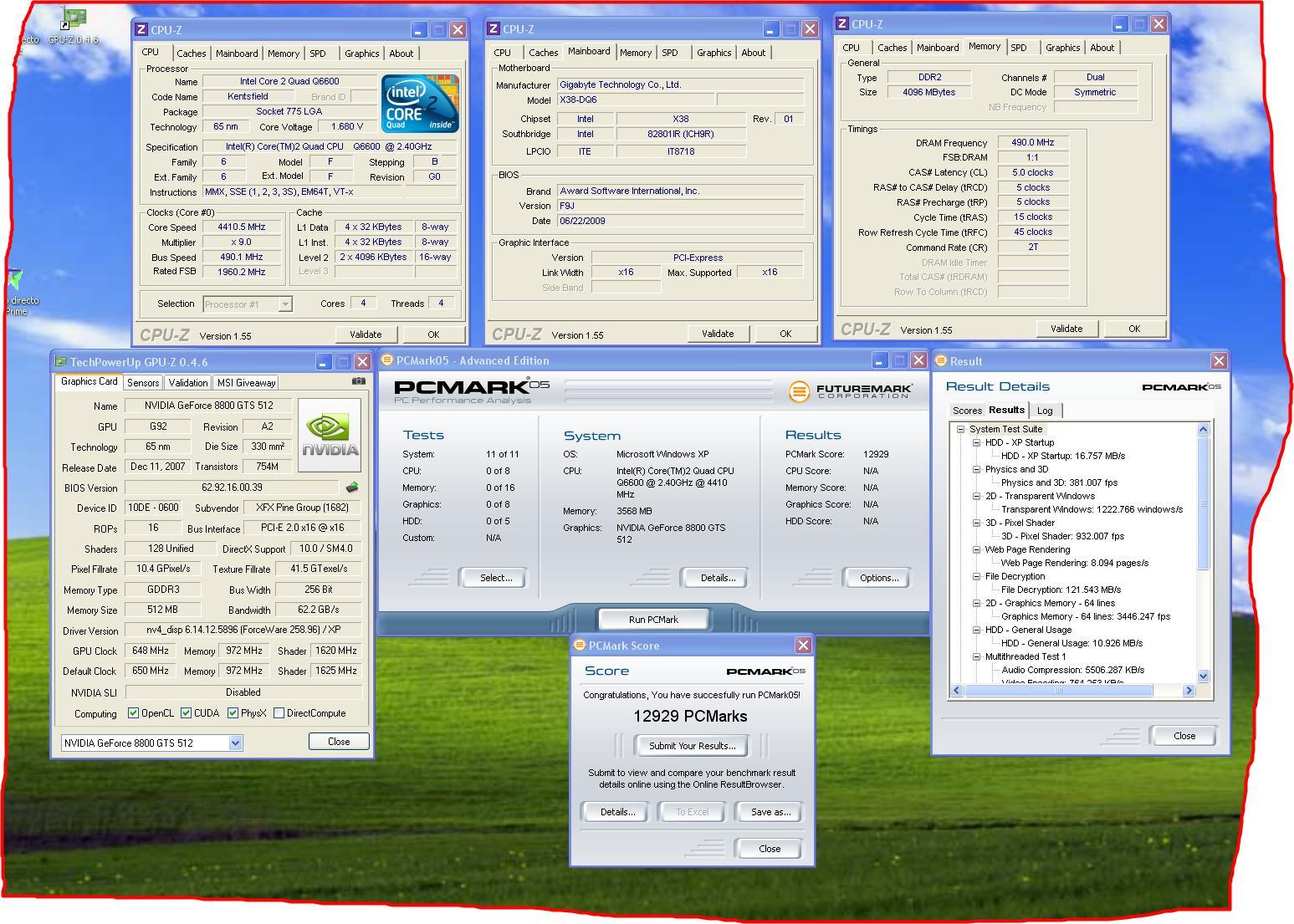Screen dimensions: 1294x924
Task: Click the 12929 PCMarks score text
Action: (691, 717)
